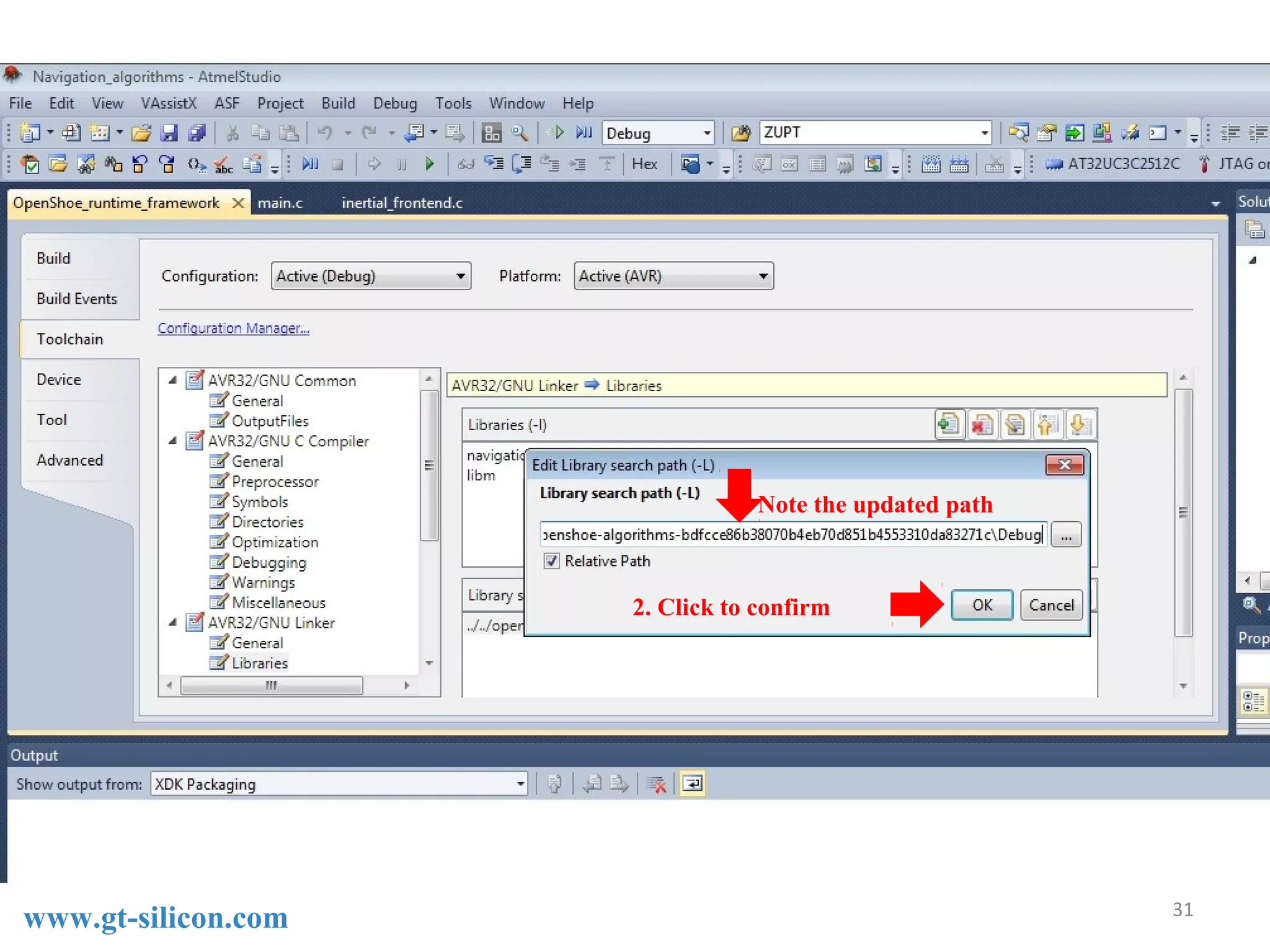Toggle the Relative Path checkbox
Viewport: 1270px width, 952px height.
point(551,561)
